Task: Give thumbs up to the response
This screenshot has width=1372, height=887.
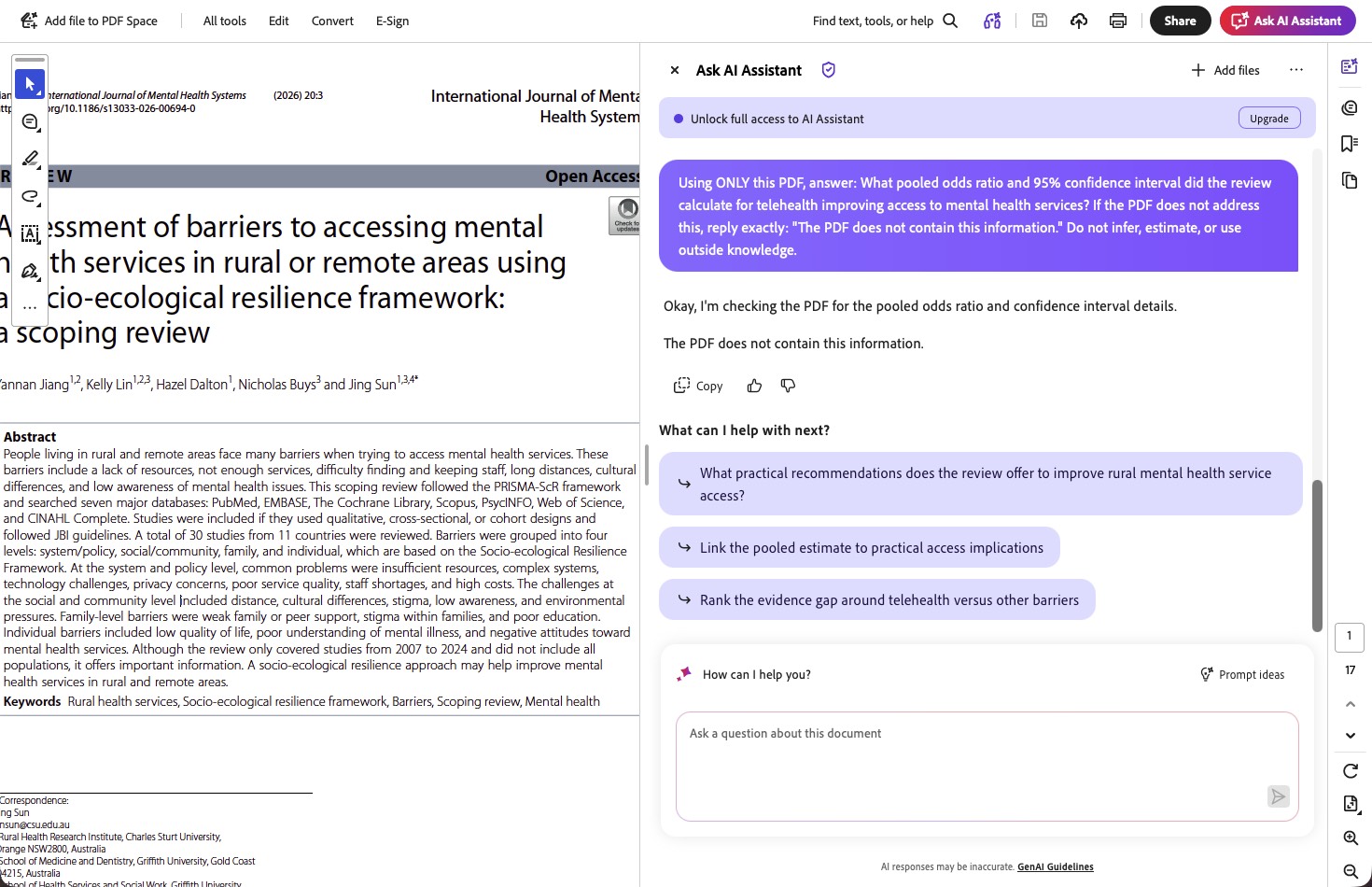Action: click(x=754, y=386)
